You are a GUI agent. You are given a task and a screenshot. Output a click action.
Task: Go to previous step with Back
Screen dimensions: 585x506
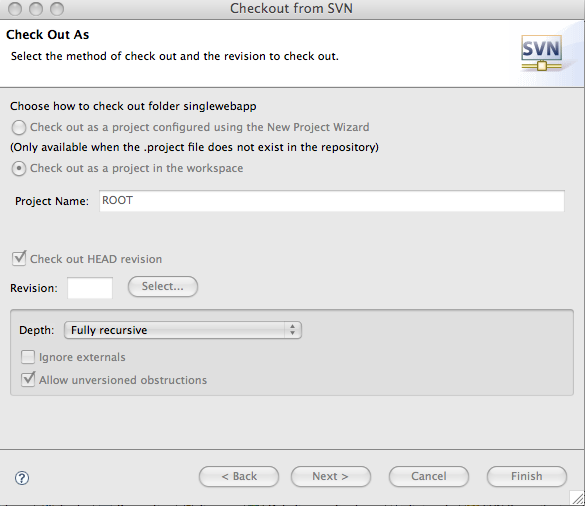tap(239, 477)
